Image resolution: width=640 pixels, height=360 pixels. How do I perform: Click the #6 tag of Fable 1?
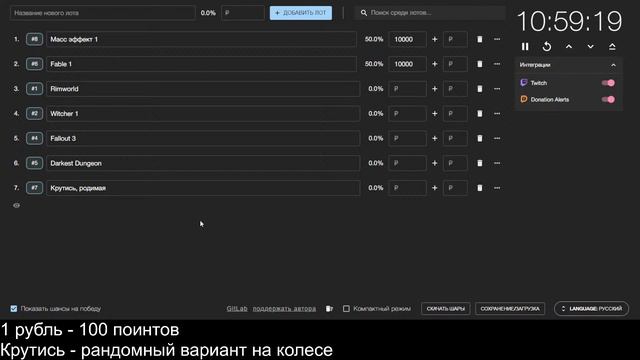[34, 64]
